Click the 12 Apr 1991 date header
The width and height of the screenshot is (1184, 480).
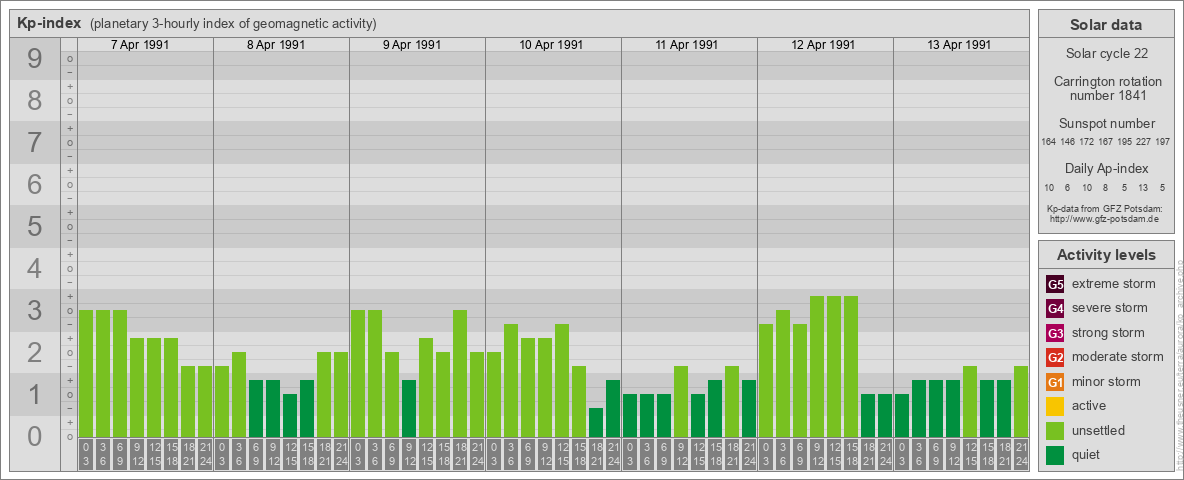click(823, 45)
